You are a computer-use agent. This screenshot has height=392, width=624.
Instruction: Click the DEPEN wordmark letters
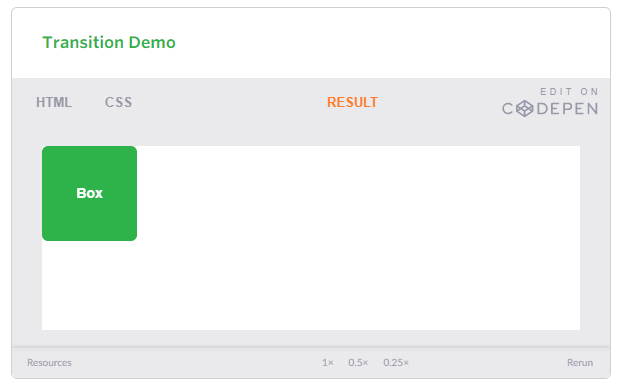tap(567, 109)
